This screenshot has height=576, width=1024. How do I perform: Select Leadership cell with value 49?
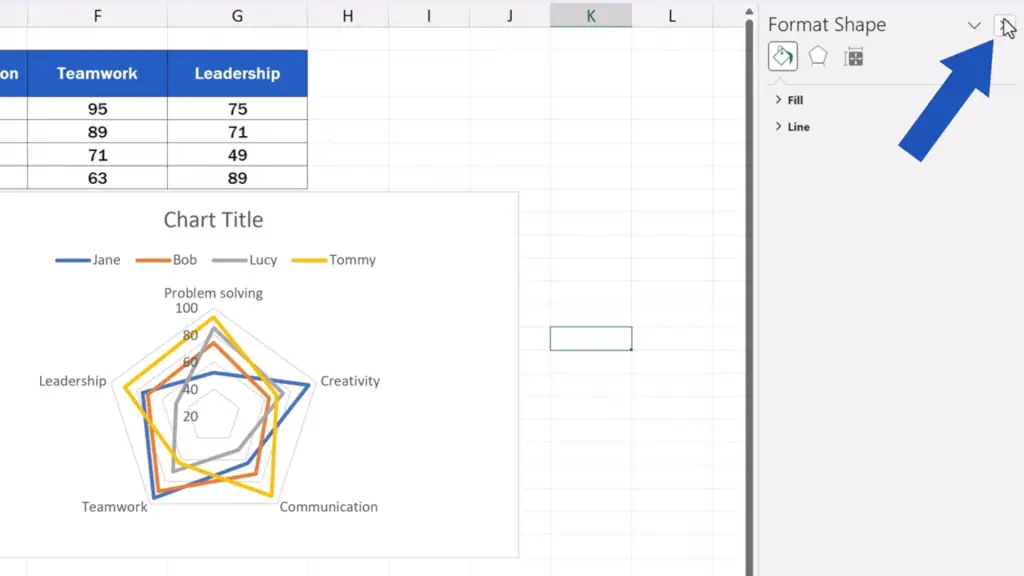237,155
